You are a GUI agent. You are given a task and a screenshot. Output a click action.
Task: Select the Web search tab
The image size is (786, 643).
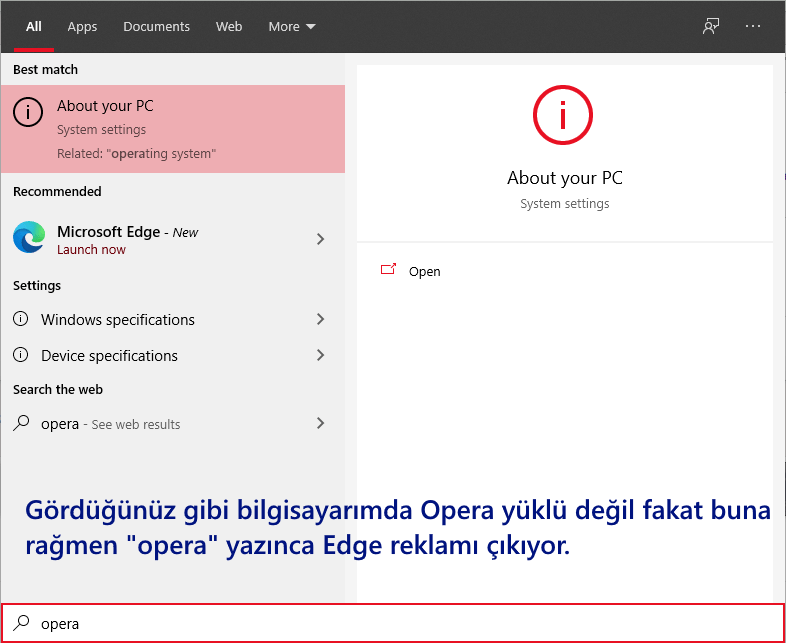(x=229, y=27)
